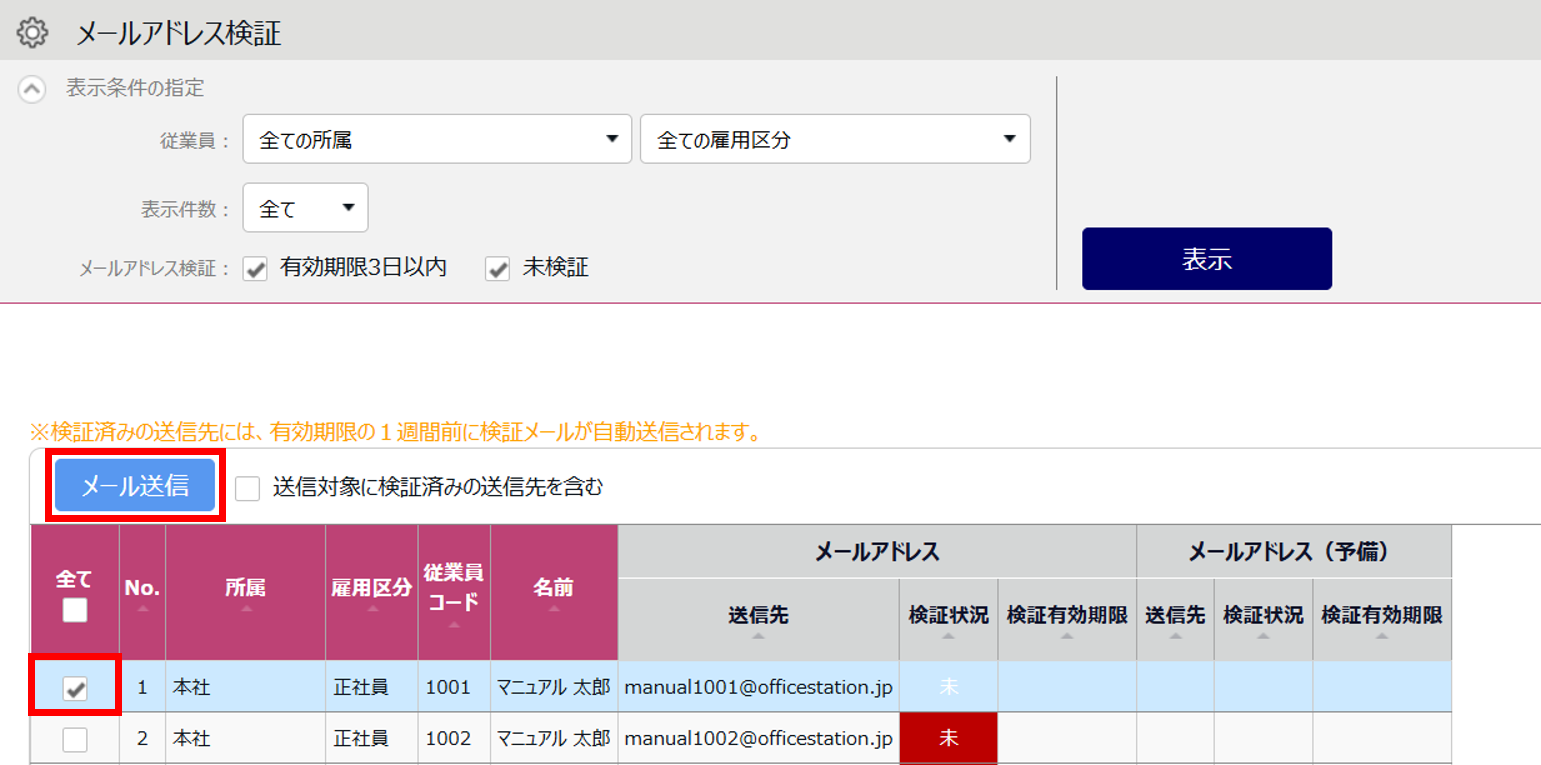Click the 表示 button

pyautogui.click(x=1206, y=259)
